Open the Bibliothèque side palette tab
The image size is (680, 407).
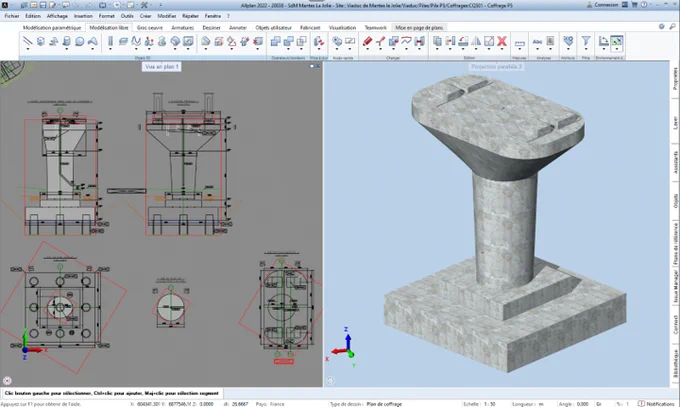point(675,366)
